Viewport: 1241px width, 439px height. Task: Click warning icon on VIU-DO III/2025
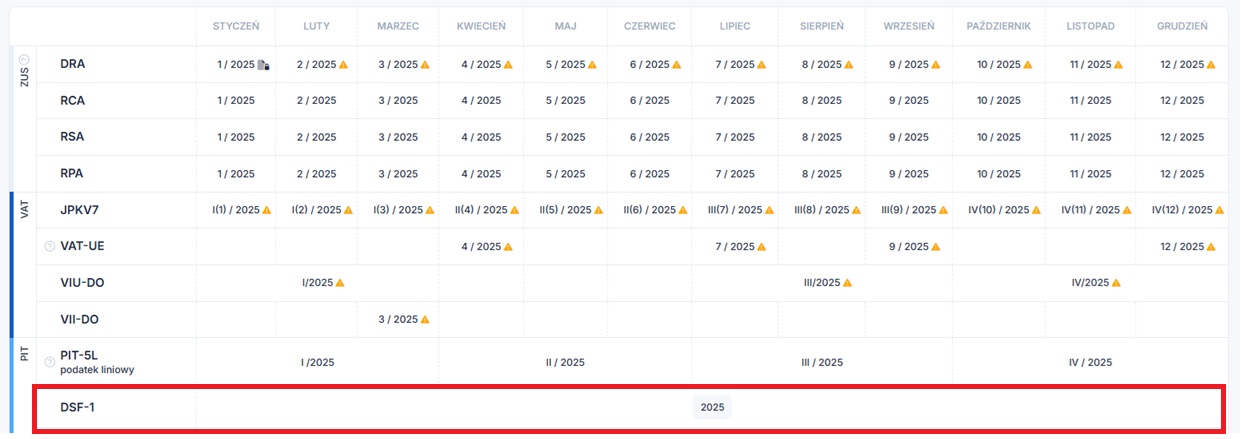[849, 283]
